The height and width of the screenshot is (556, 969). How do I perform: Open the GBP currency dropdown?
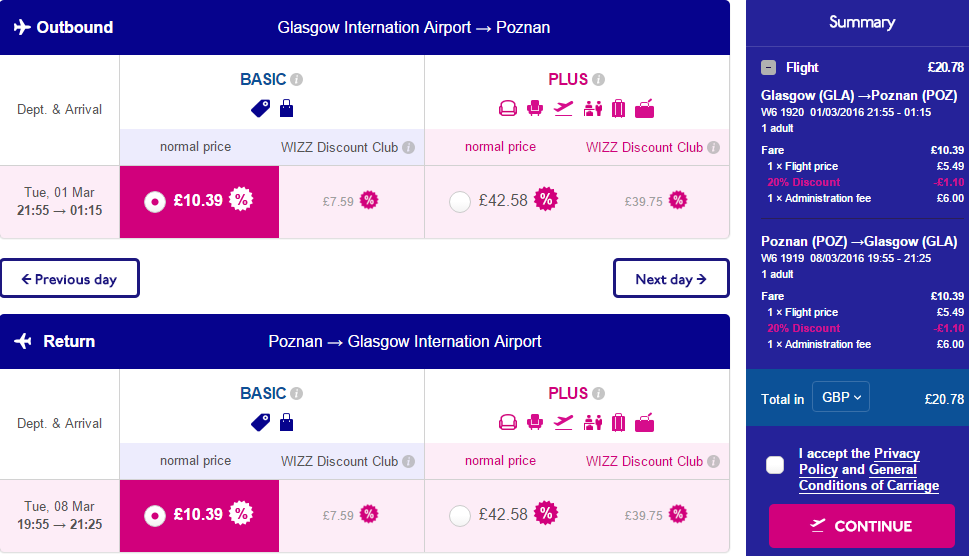coord(840,397)
